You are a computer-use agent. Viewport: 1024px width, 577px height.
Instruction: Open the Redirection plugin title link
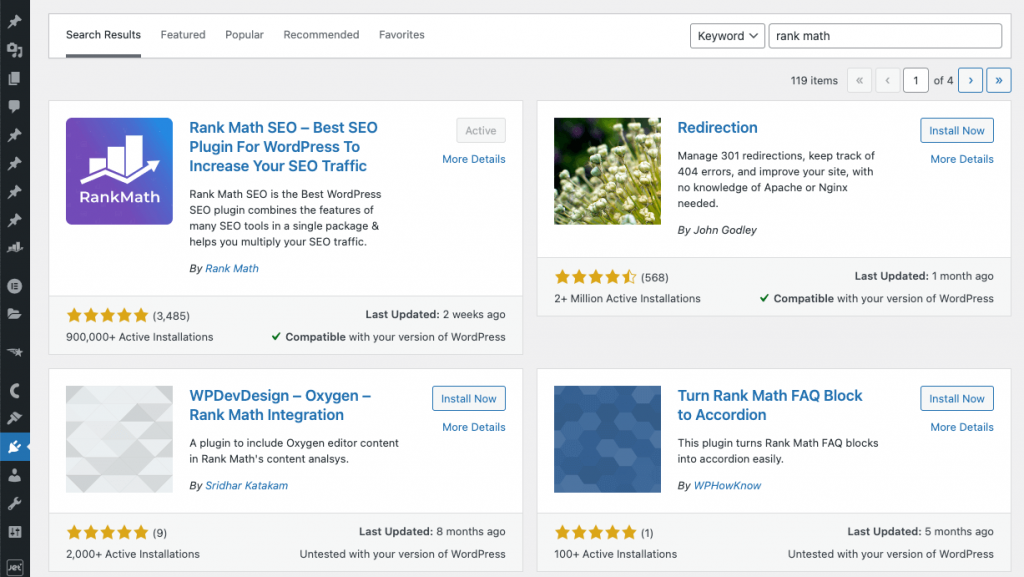(717, 128)
